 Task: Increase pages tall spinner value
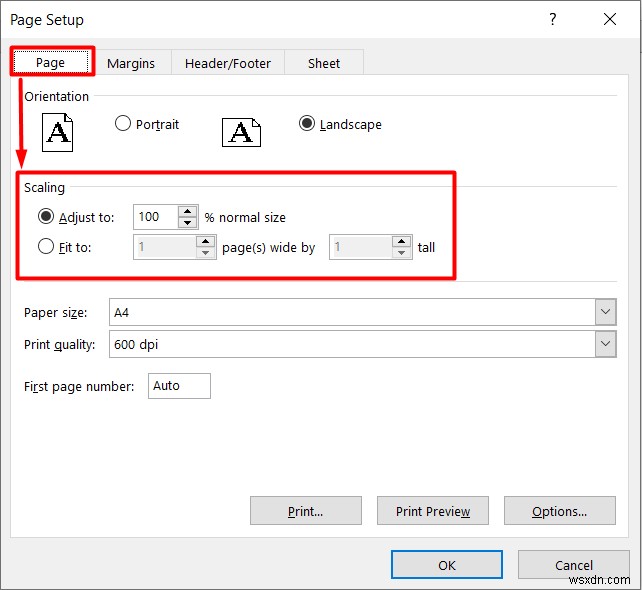click(x=402, y=242)
